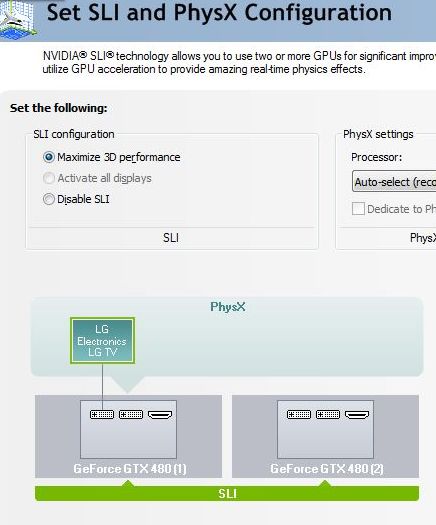
Task: Click second DVI port on GTX 480 (1)
Action: (x=131, y=415)
